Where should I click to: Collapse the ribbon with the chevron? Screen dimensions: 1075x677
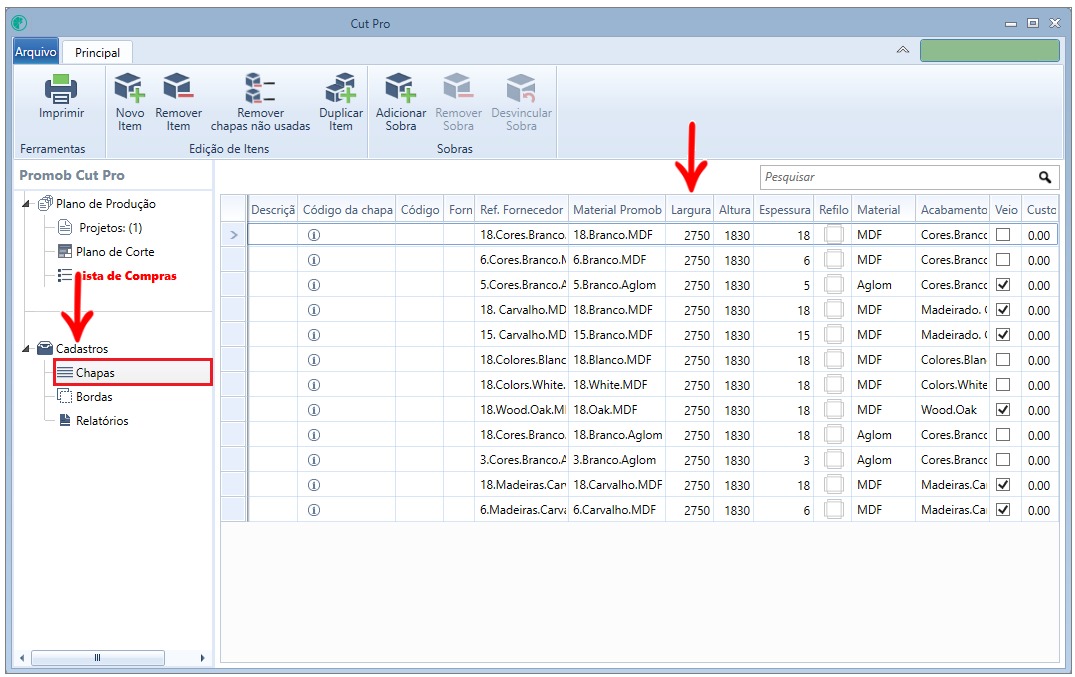pyautogui.click(x=903, y=50)
